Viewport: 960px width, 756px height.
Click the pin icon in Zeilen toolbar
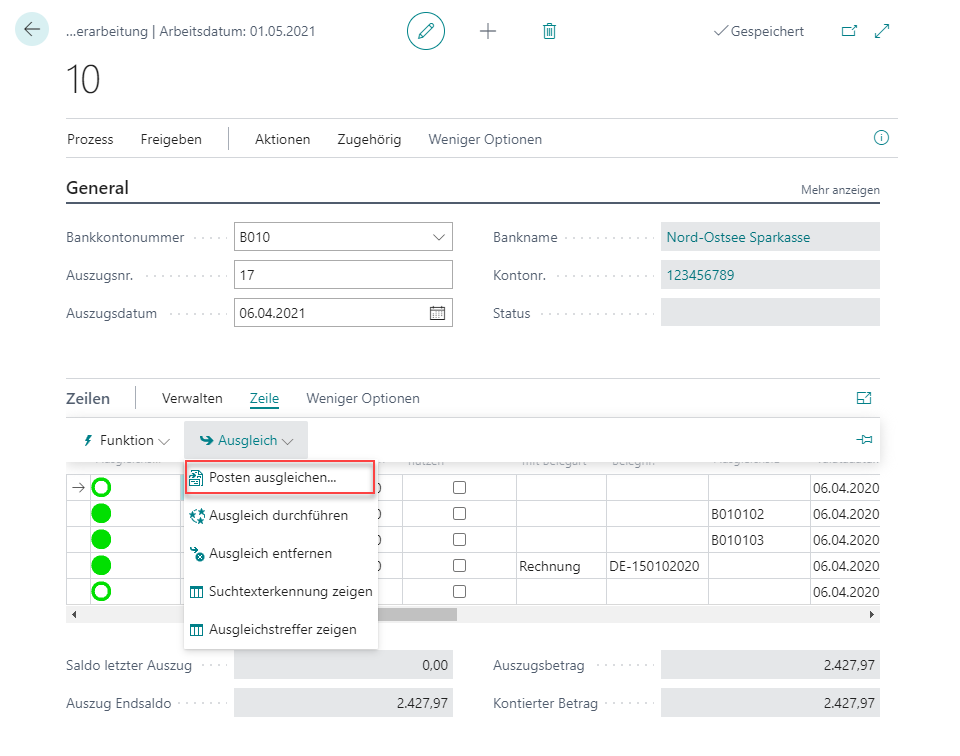pos(864,440)
